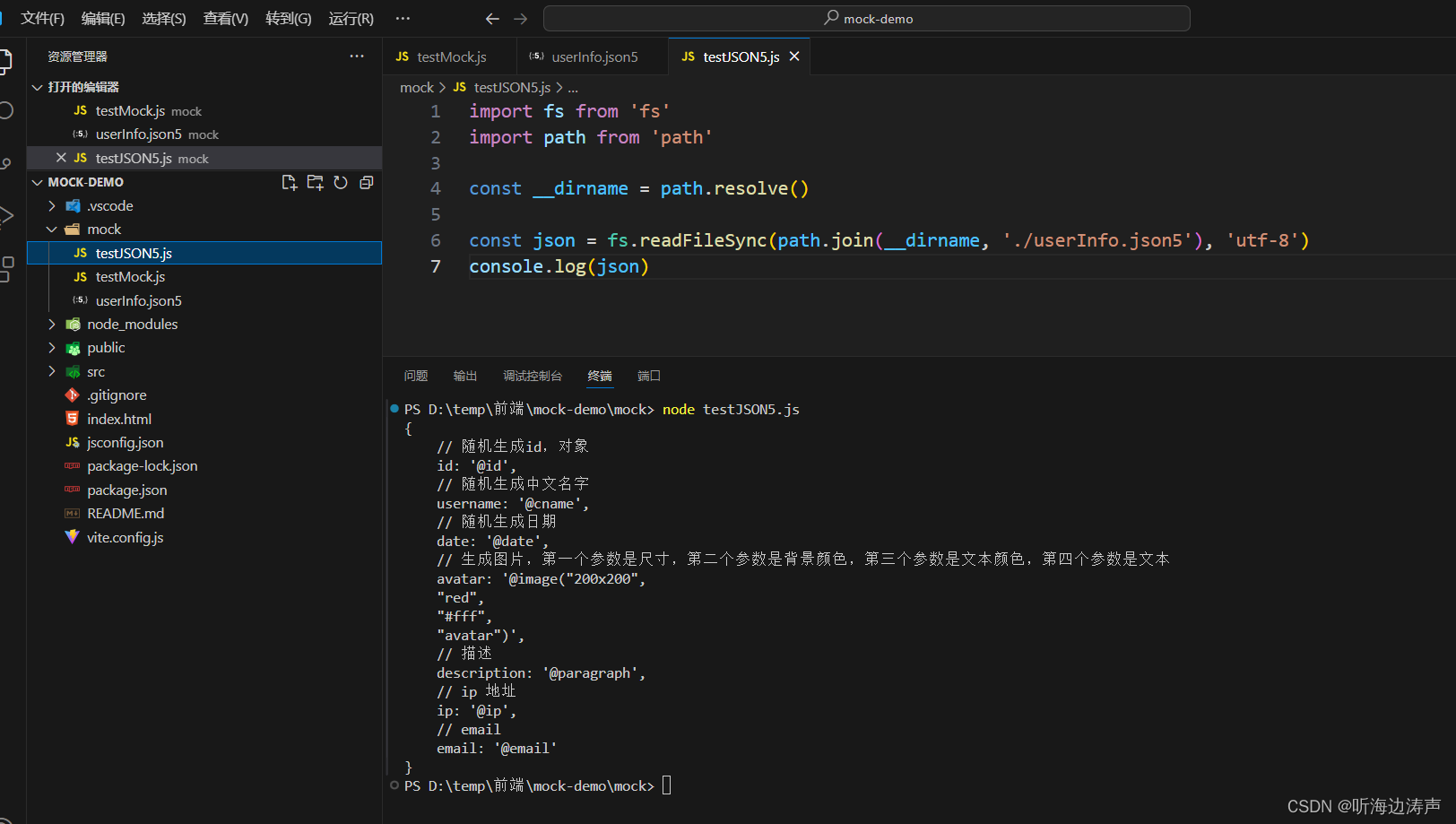Open the Run and Debug icon in activity bar
The image size is (1456, 824).
(x=9, y=215)
